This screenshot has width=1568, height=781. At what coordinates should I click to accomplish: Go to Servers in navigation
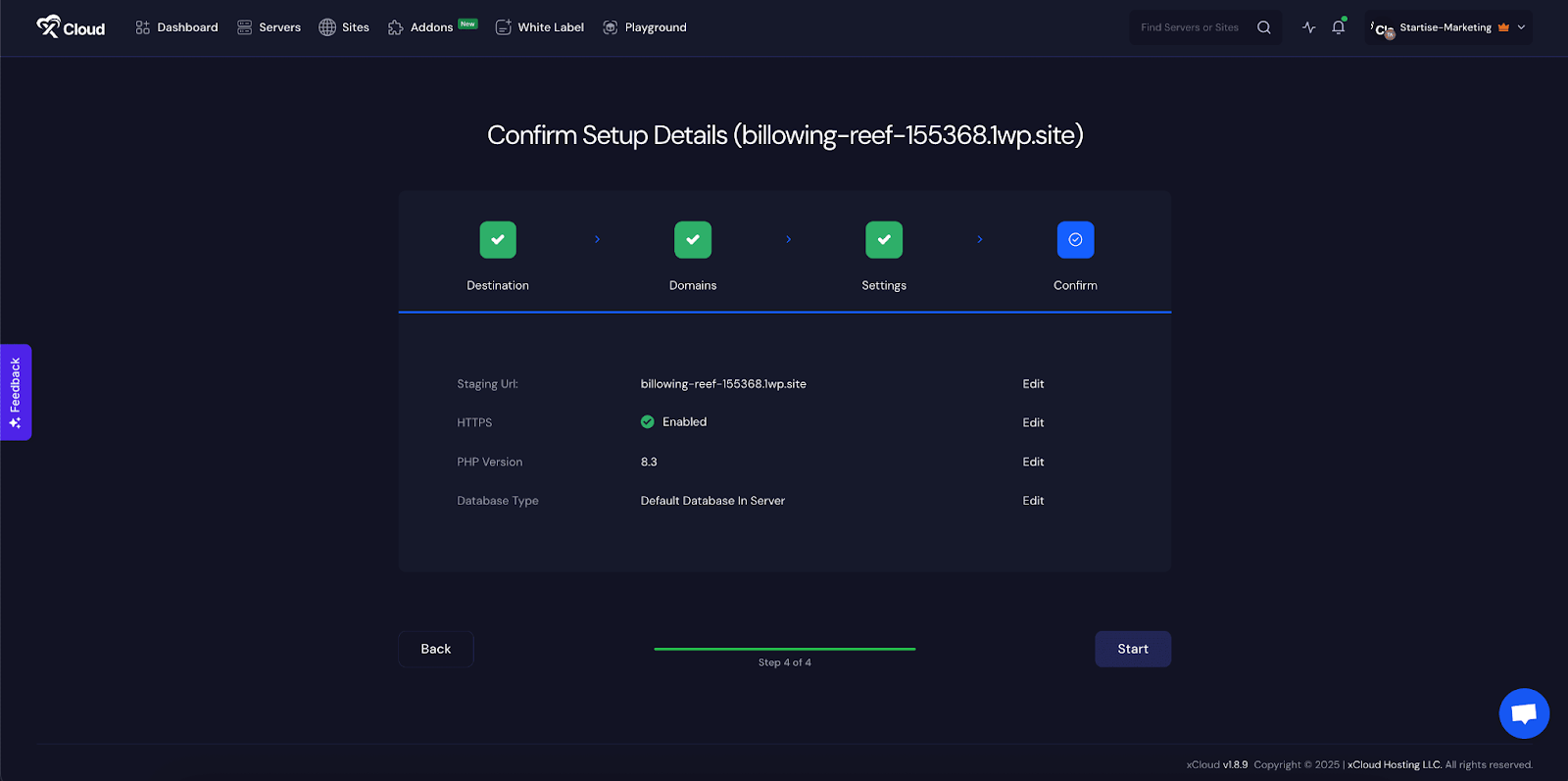[269, 27]
